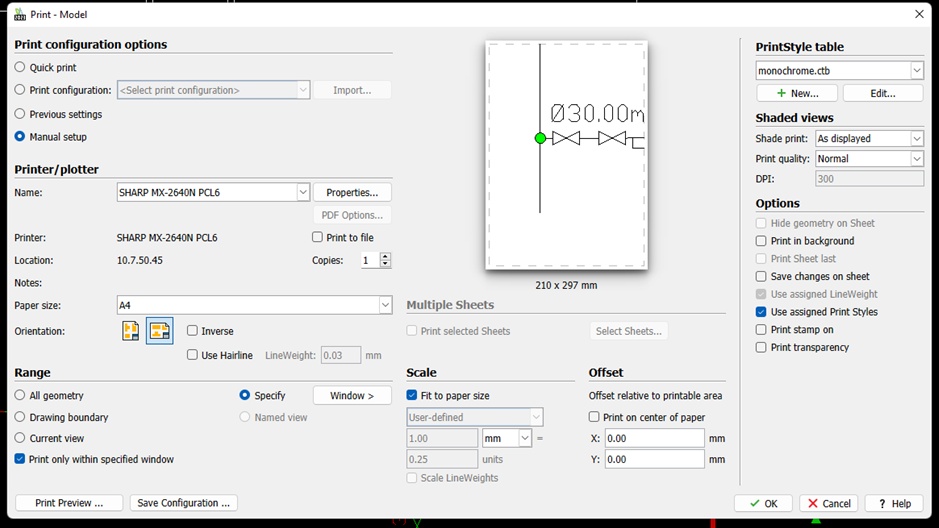Toggle Use assigned Print Styles
Image resolution: width=939 pixels, height=528 pixels.
(x=761, y=311)
